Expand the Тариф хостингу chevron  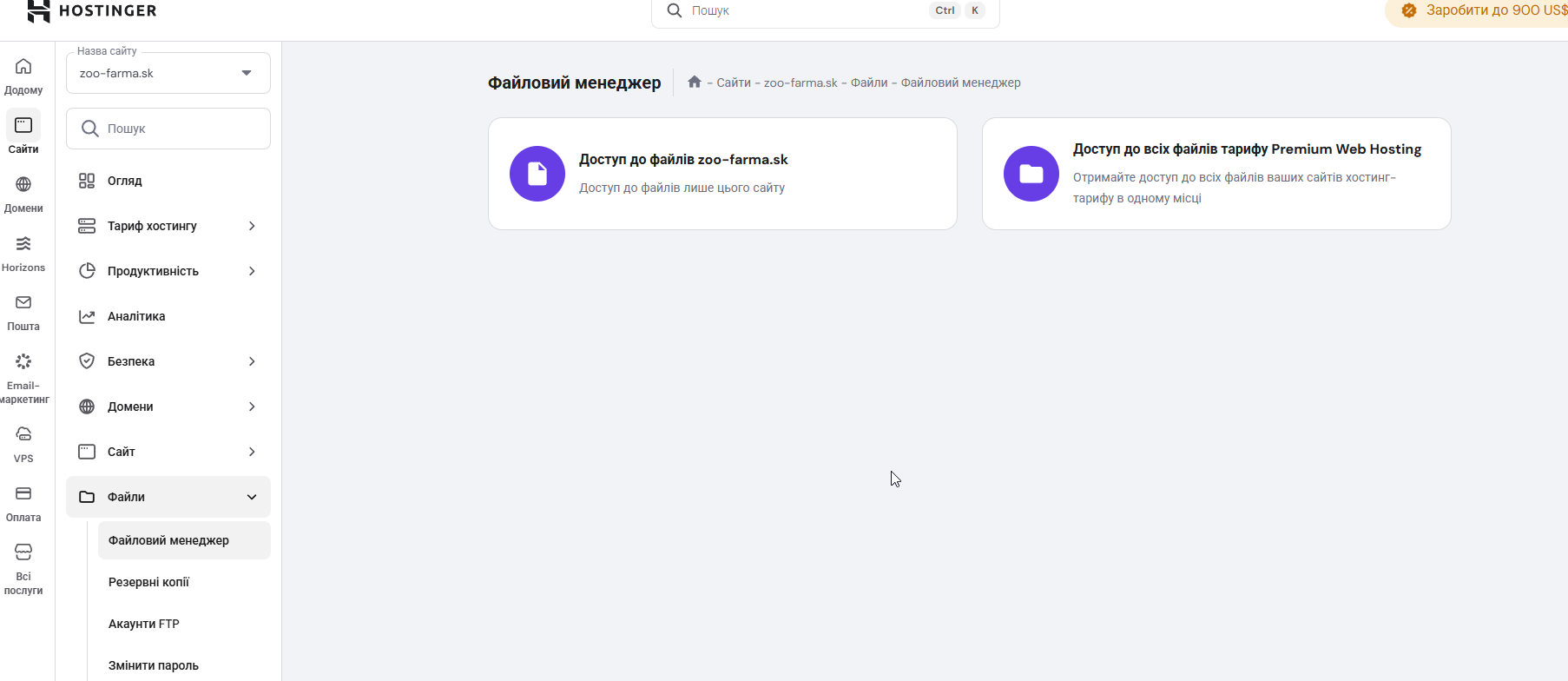[x=252, y=226]
